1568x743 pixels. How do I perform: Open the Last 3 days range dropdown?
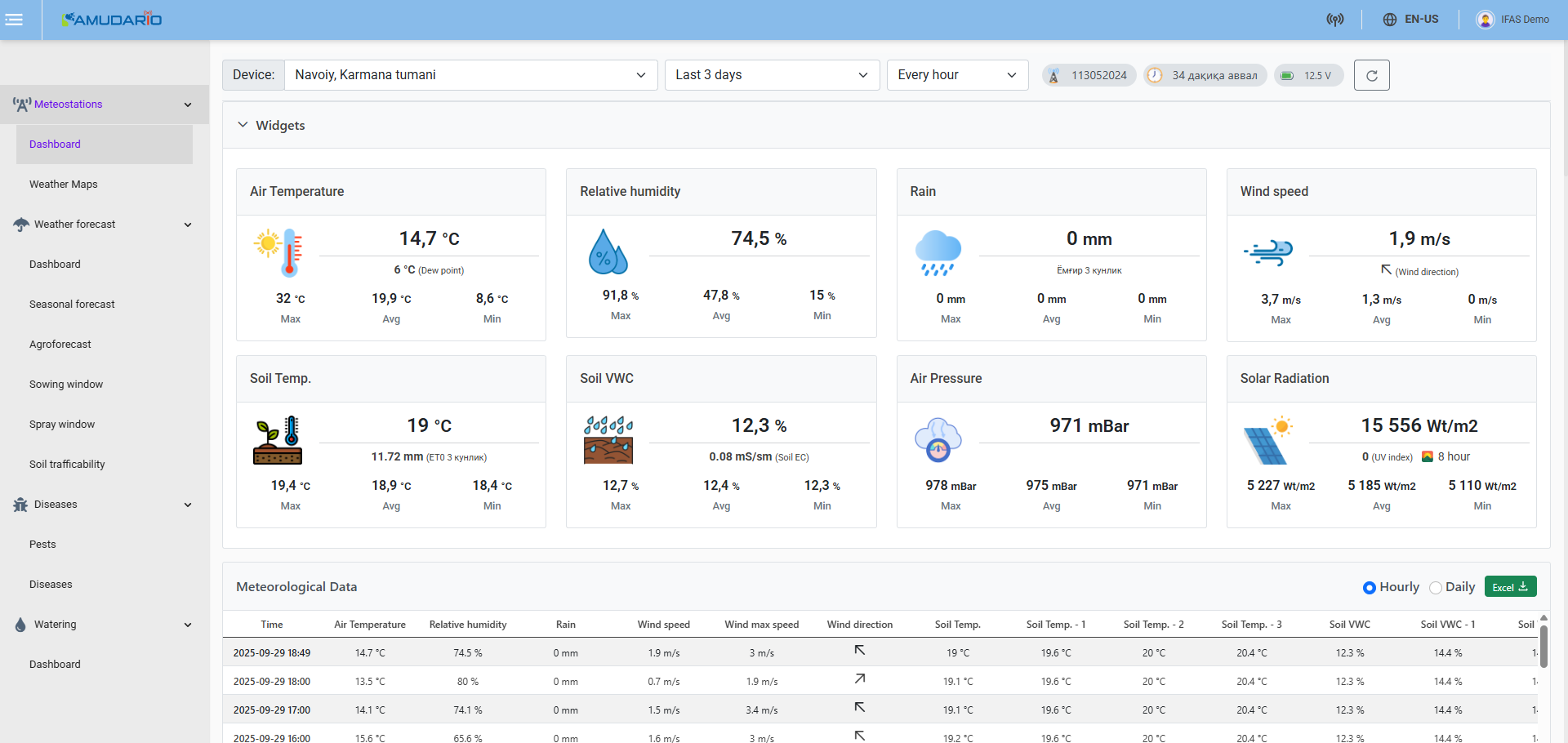point(771,75)
